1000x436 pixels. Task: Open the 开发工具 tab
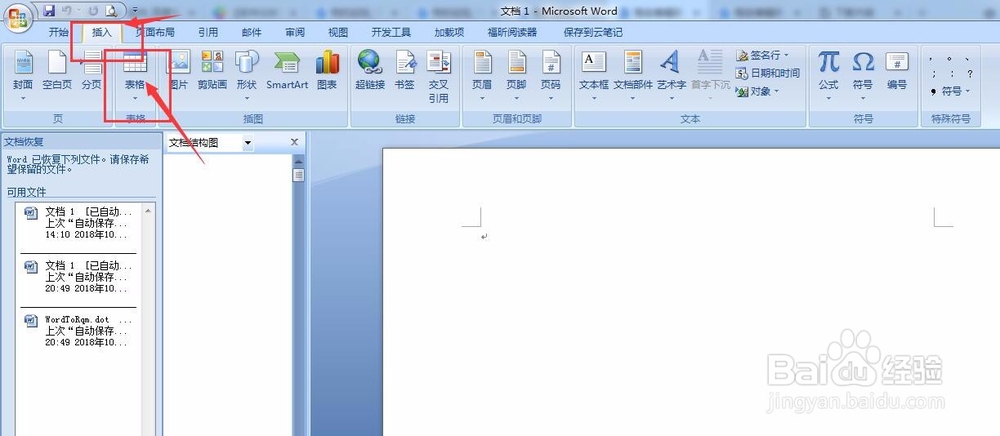pyautogui.click(x=391, y=33)
